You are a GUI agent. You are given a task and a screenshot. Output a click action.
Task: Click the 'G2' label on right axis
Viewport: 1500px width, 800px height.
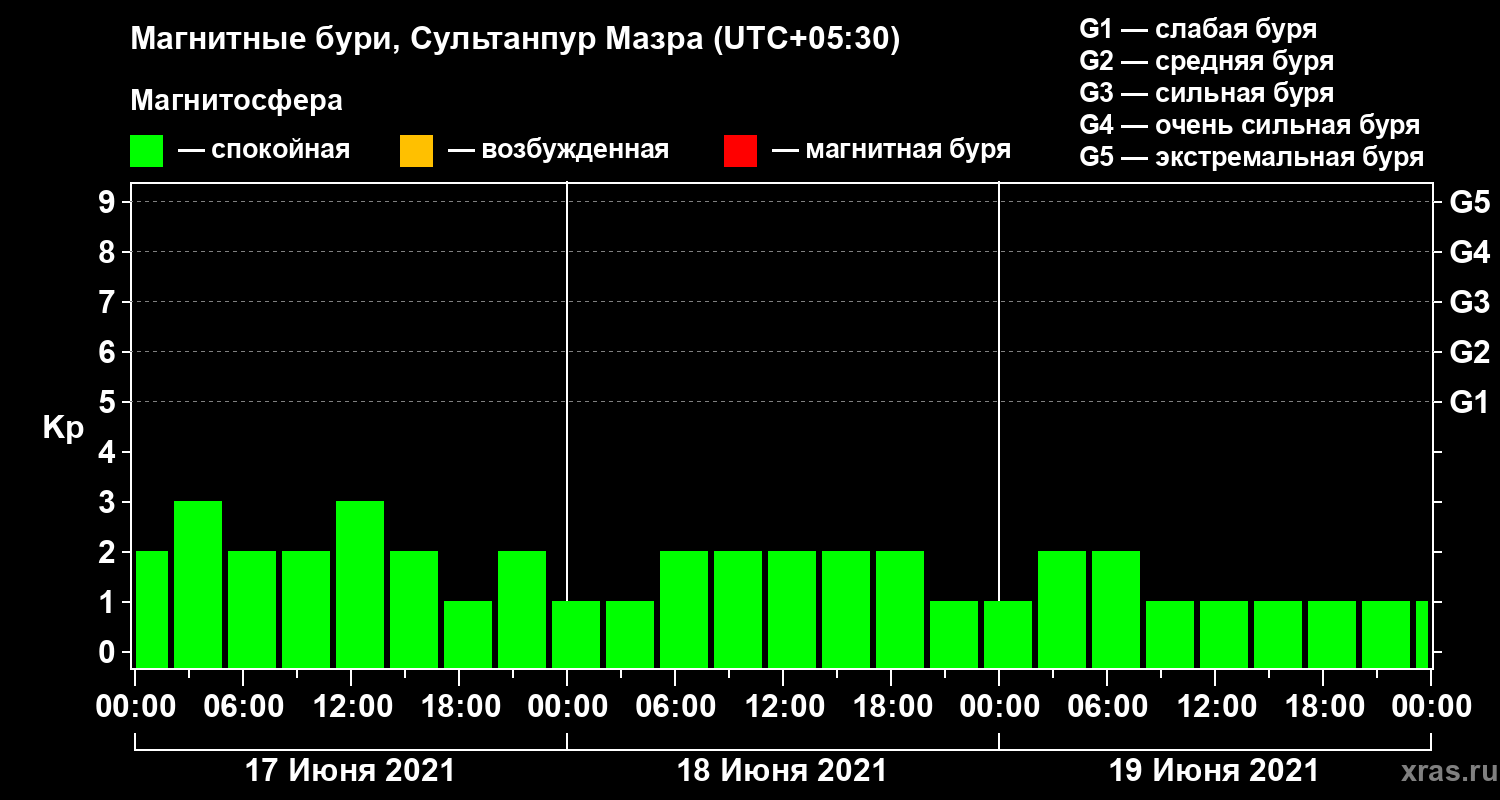coord(1469,352)
